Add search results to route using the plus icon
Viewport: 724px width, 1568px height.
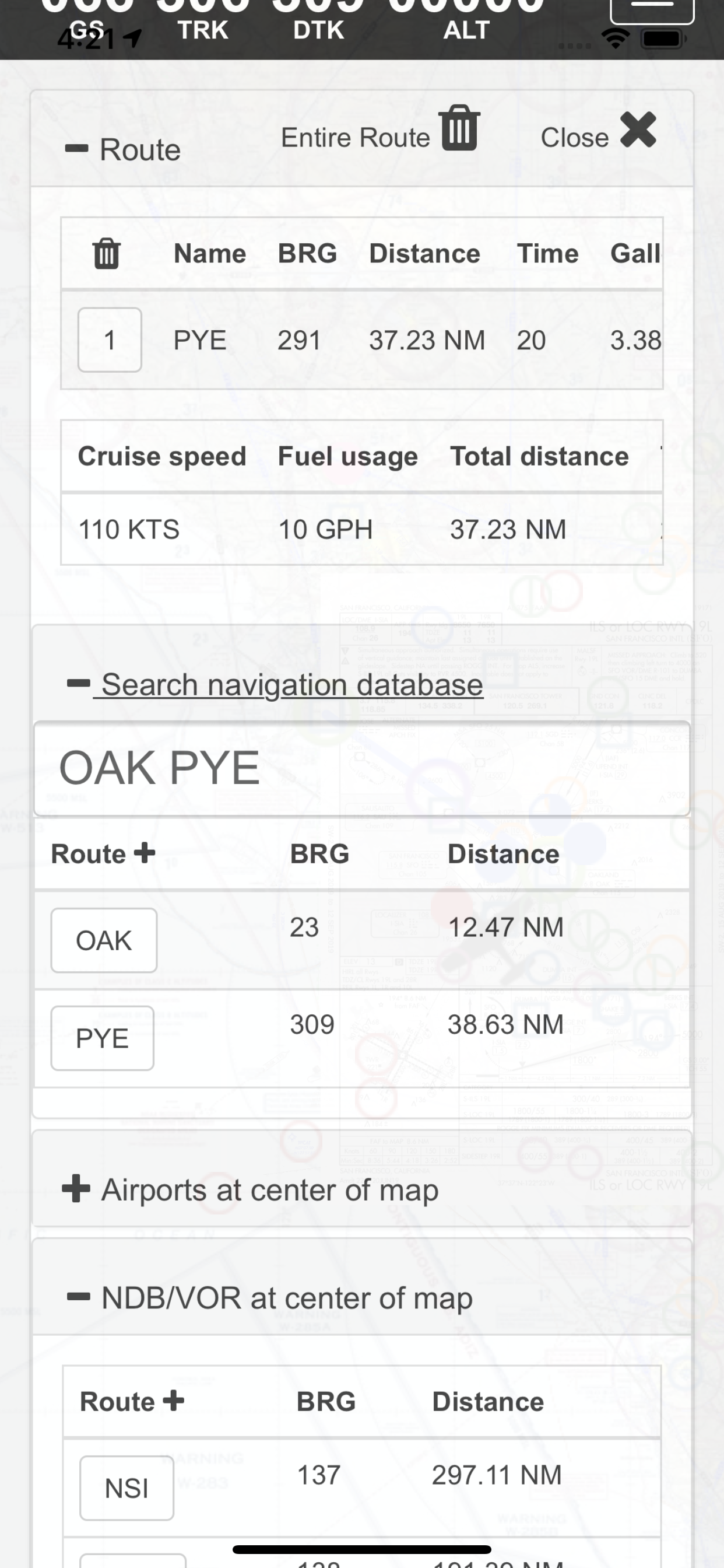tap(145, 852)
